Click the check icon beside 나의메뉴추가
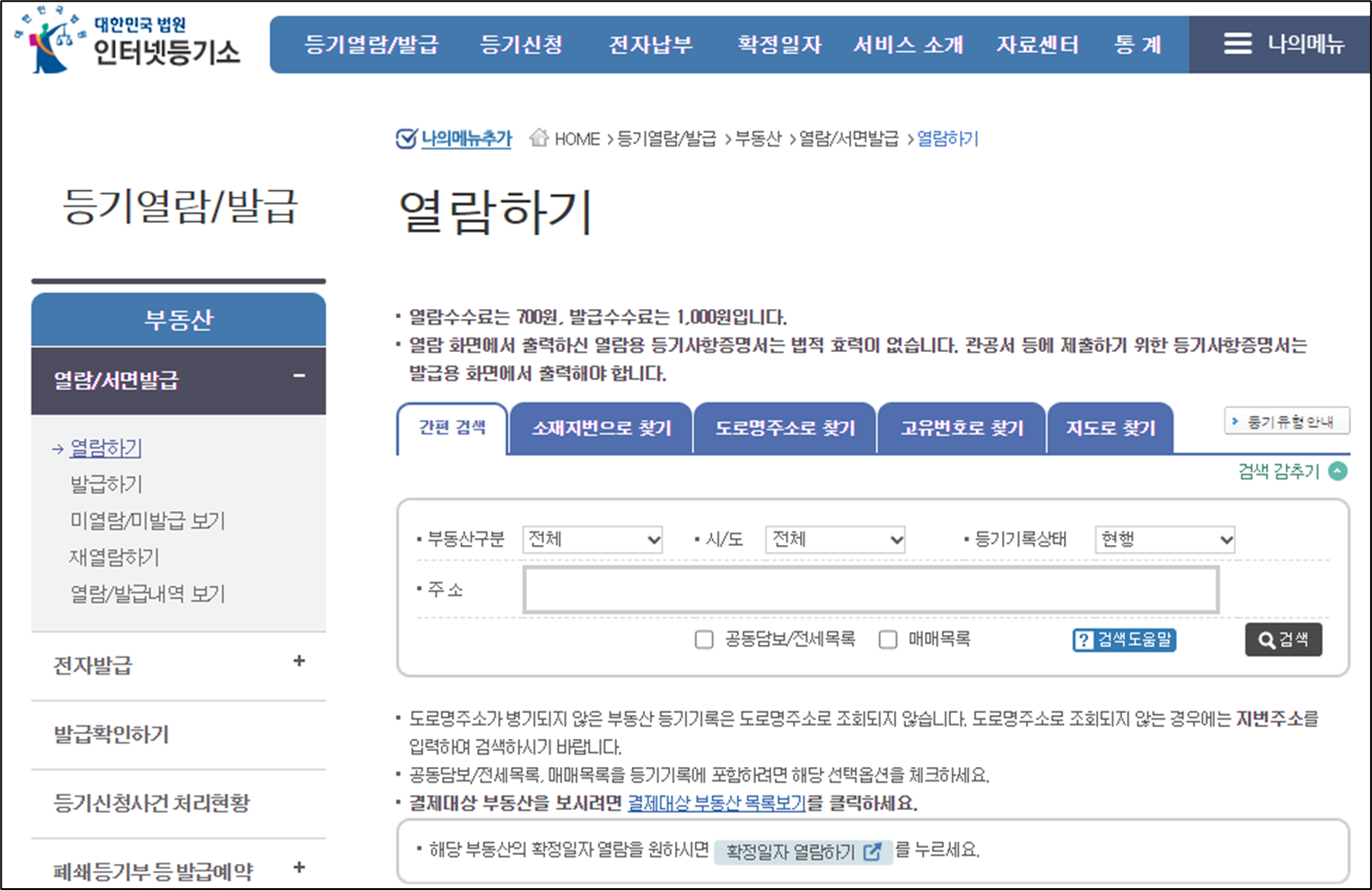This screenshot has width=1372, height=890. click(405, 138)
